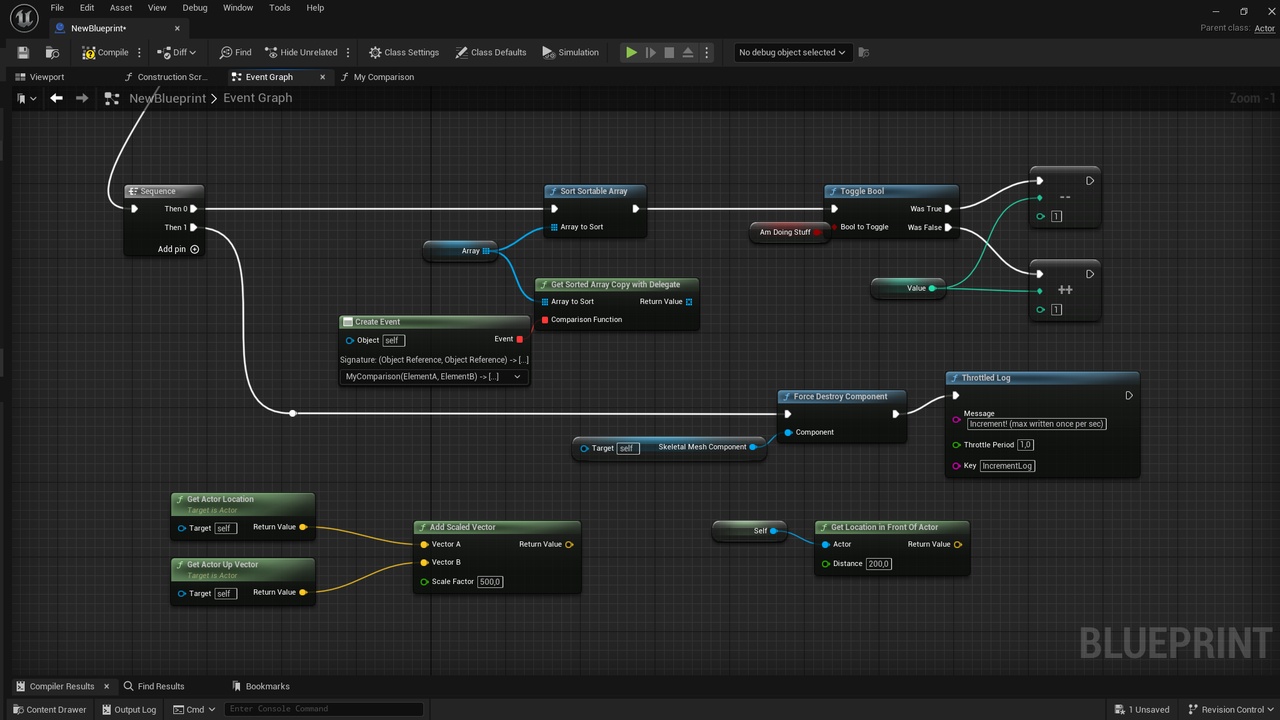Image resolution: width=1280 pixels, height=720 pixels.
Task: Open Find in blueprint
Action: tap(234, 52)
